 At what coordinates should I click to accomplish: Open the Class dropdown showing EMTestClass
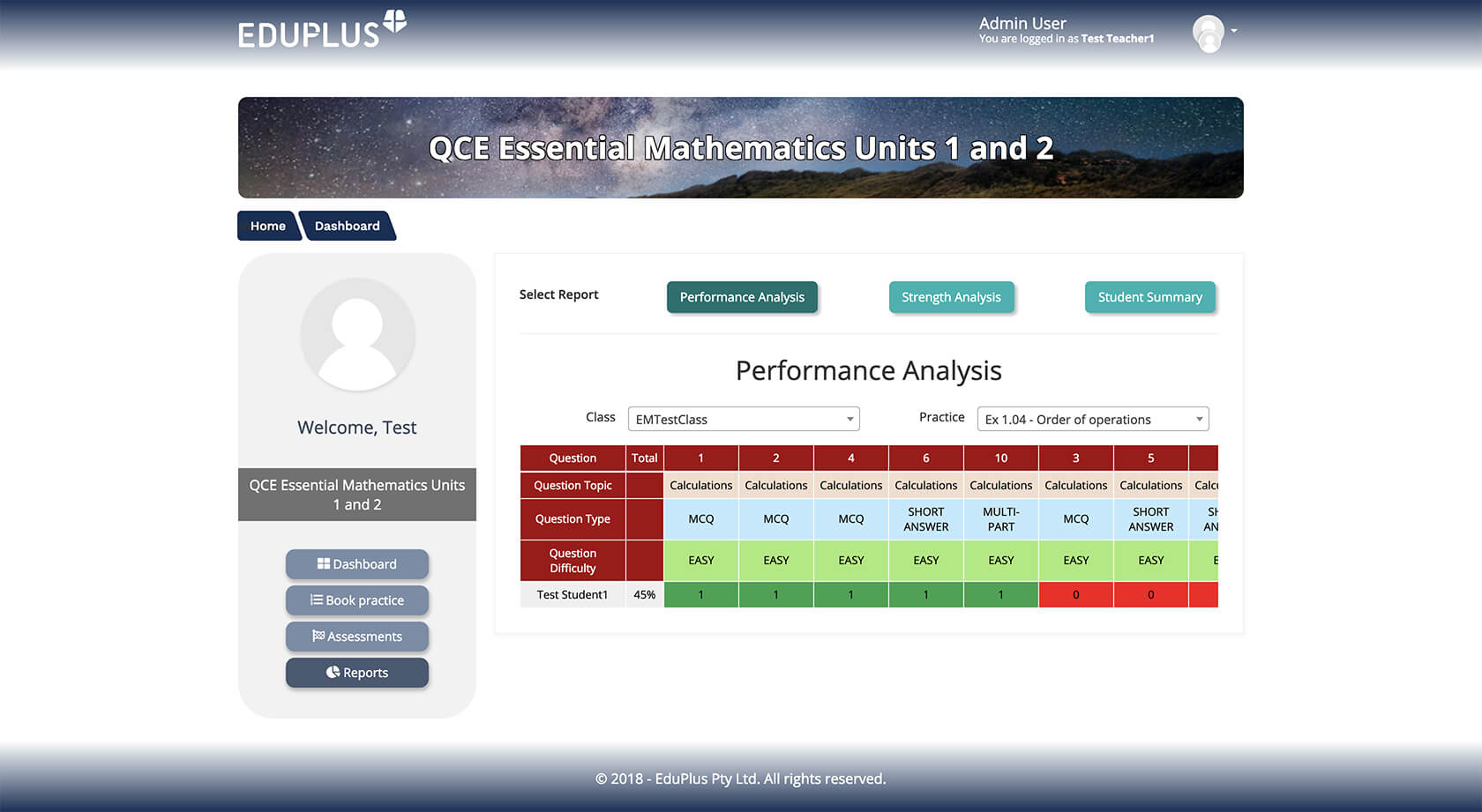[742, 419]
